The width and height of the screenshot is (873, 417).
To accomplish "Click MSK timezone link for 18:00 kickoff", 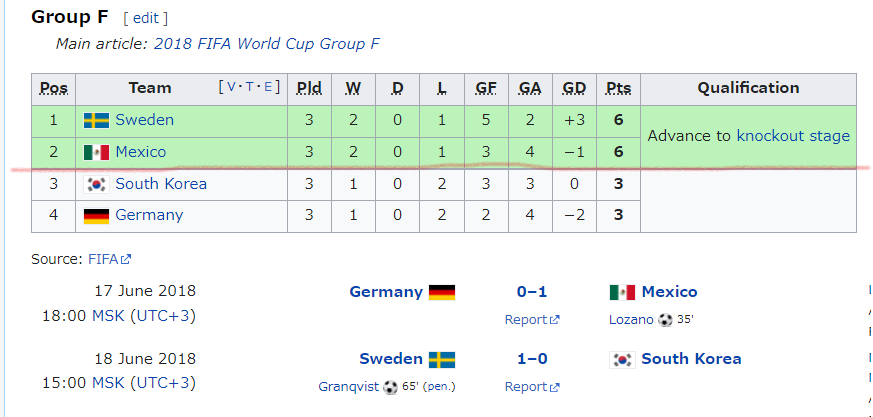I will [108, 316].
